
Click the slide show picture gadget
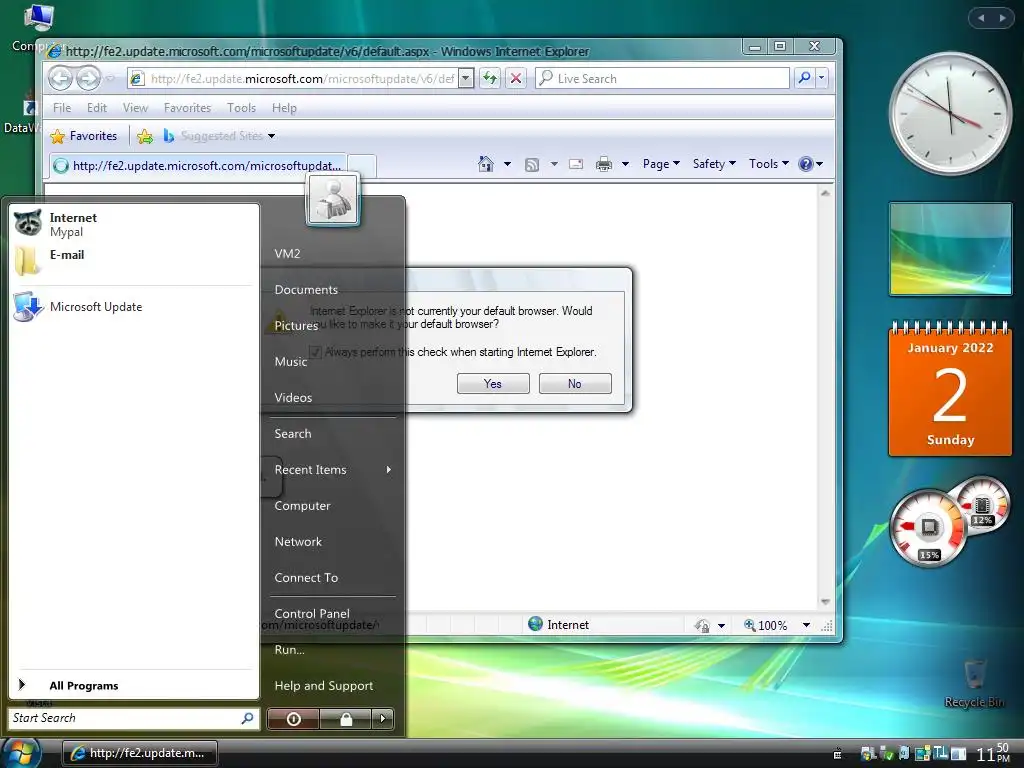[950, 249]
